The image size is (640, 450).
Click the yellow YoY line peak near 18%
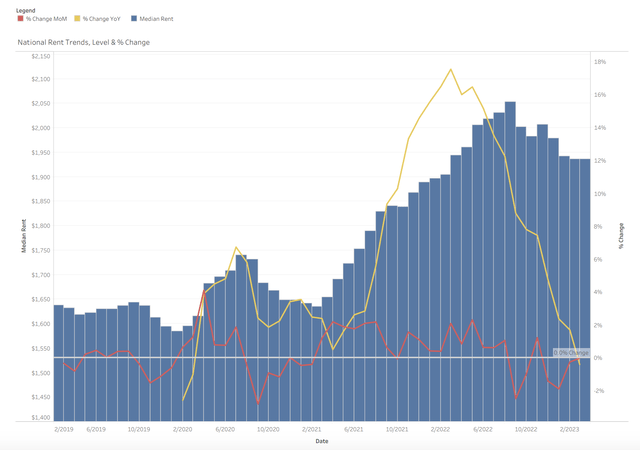click(451, 69)
